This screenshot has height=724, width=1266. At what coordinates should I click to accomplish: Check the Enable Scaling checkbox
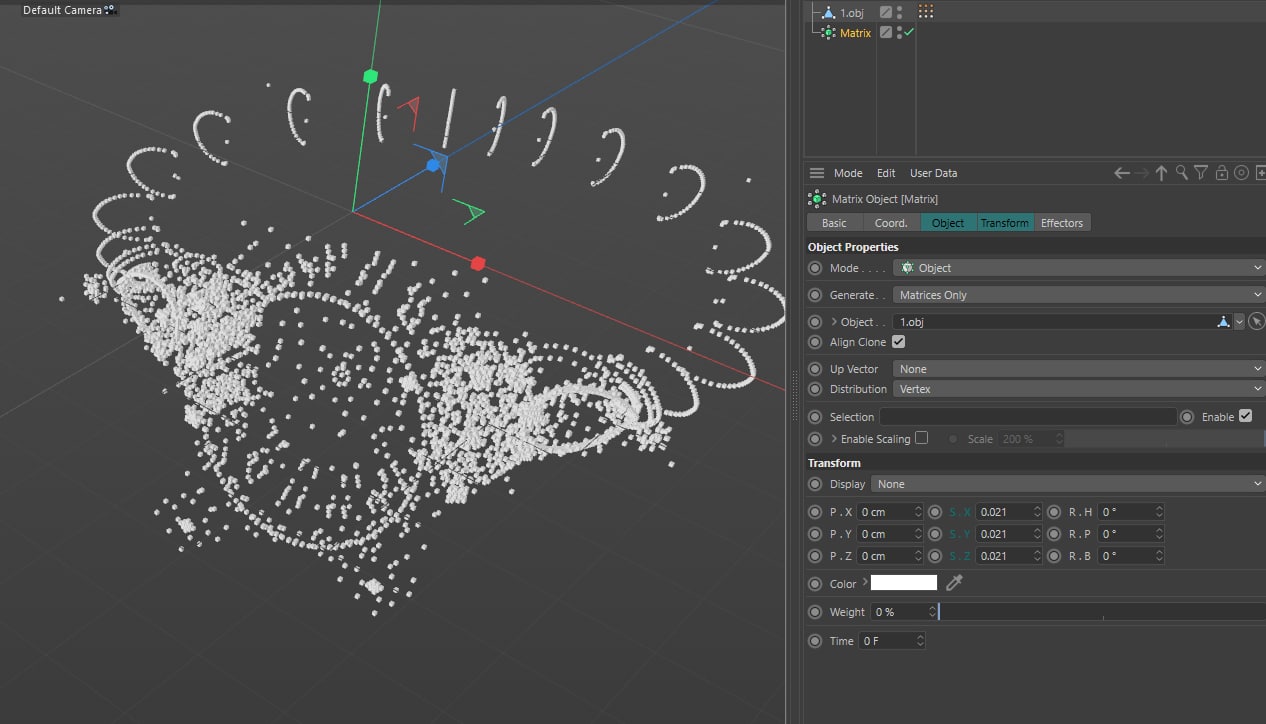(922, 438)
